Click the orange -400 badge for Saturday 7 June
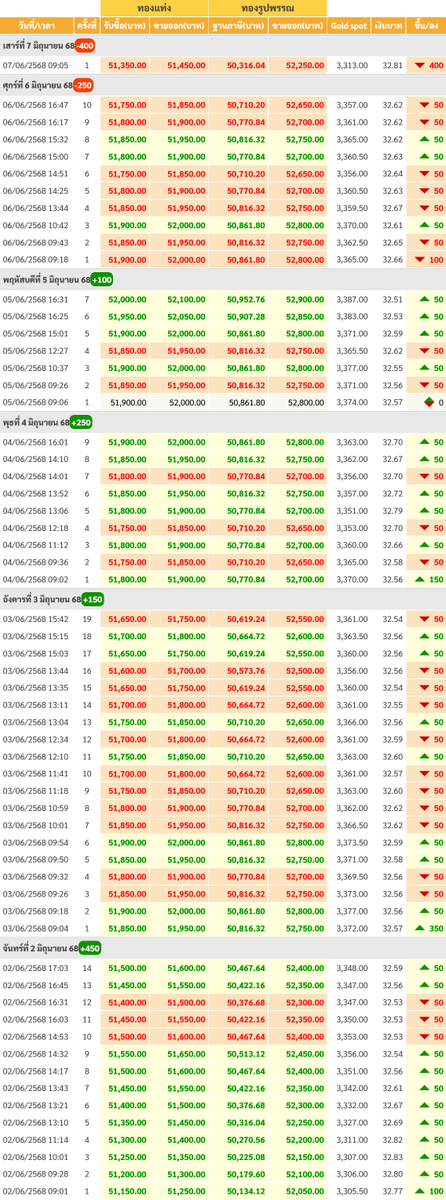 pyautogui.click(x=85, y=46)
